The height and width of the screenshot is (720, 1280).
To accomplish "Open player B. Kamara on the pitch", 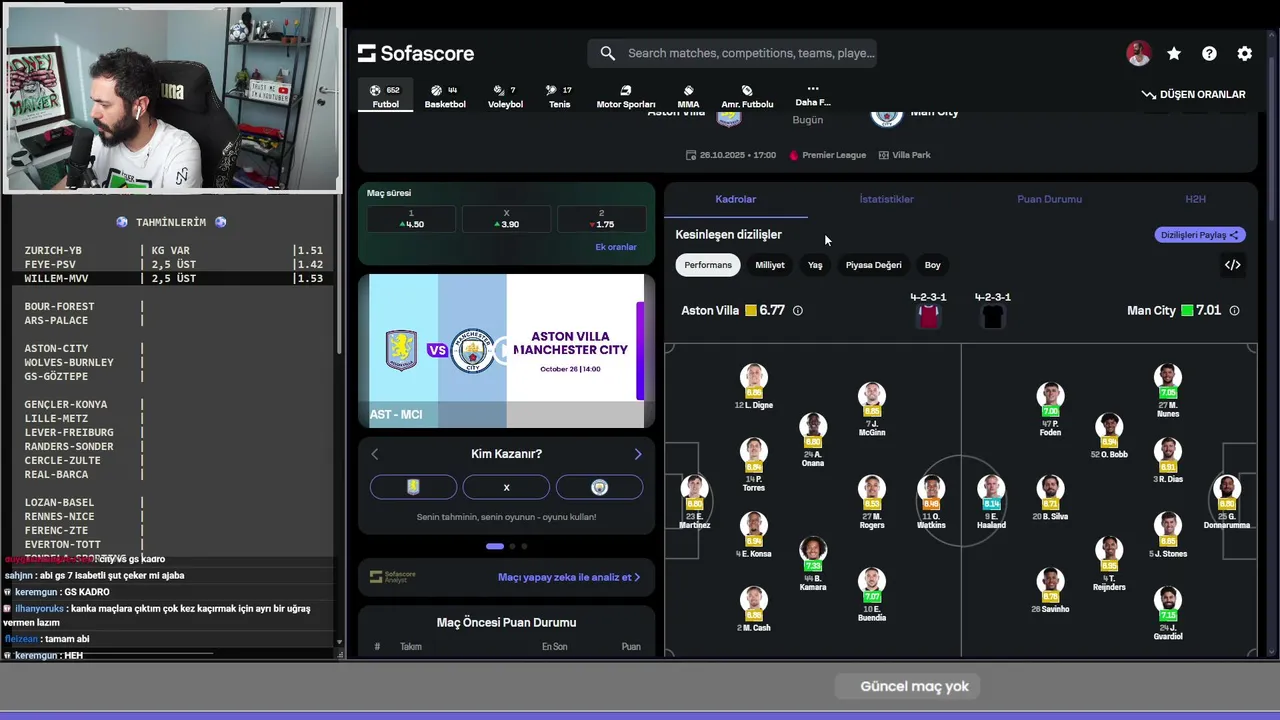I will (x=813, y=565).
